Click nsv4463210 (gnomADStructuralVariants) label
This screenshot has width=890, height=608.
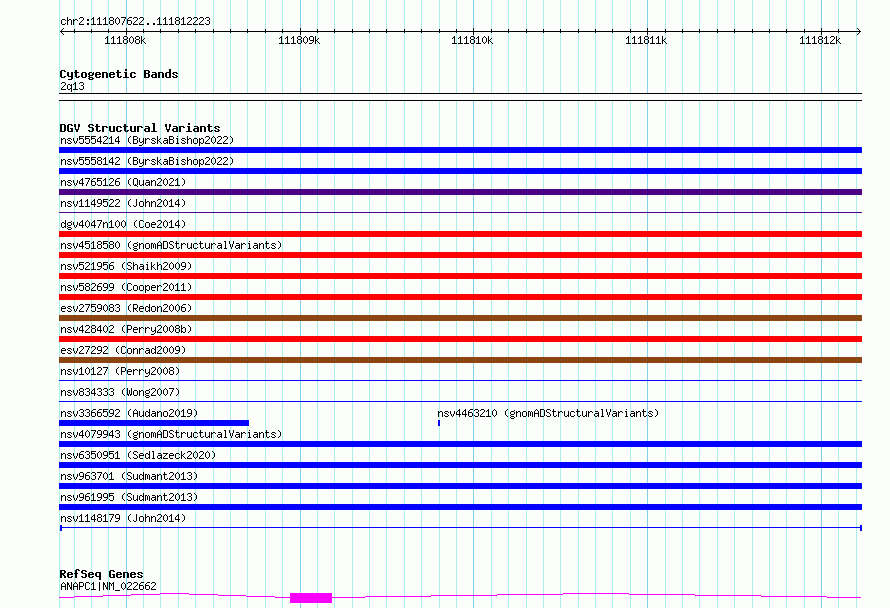(x=548, y=413)
